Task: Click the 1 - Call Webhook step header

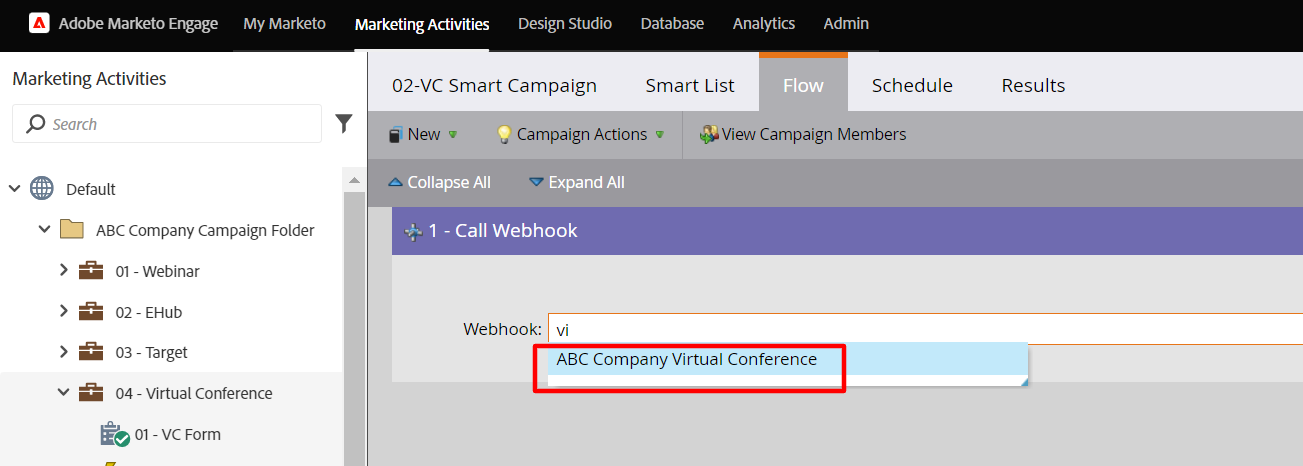Action: [x=847, y=231]
